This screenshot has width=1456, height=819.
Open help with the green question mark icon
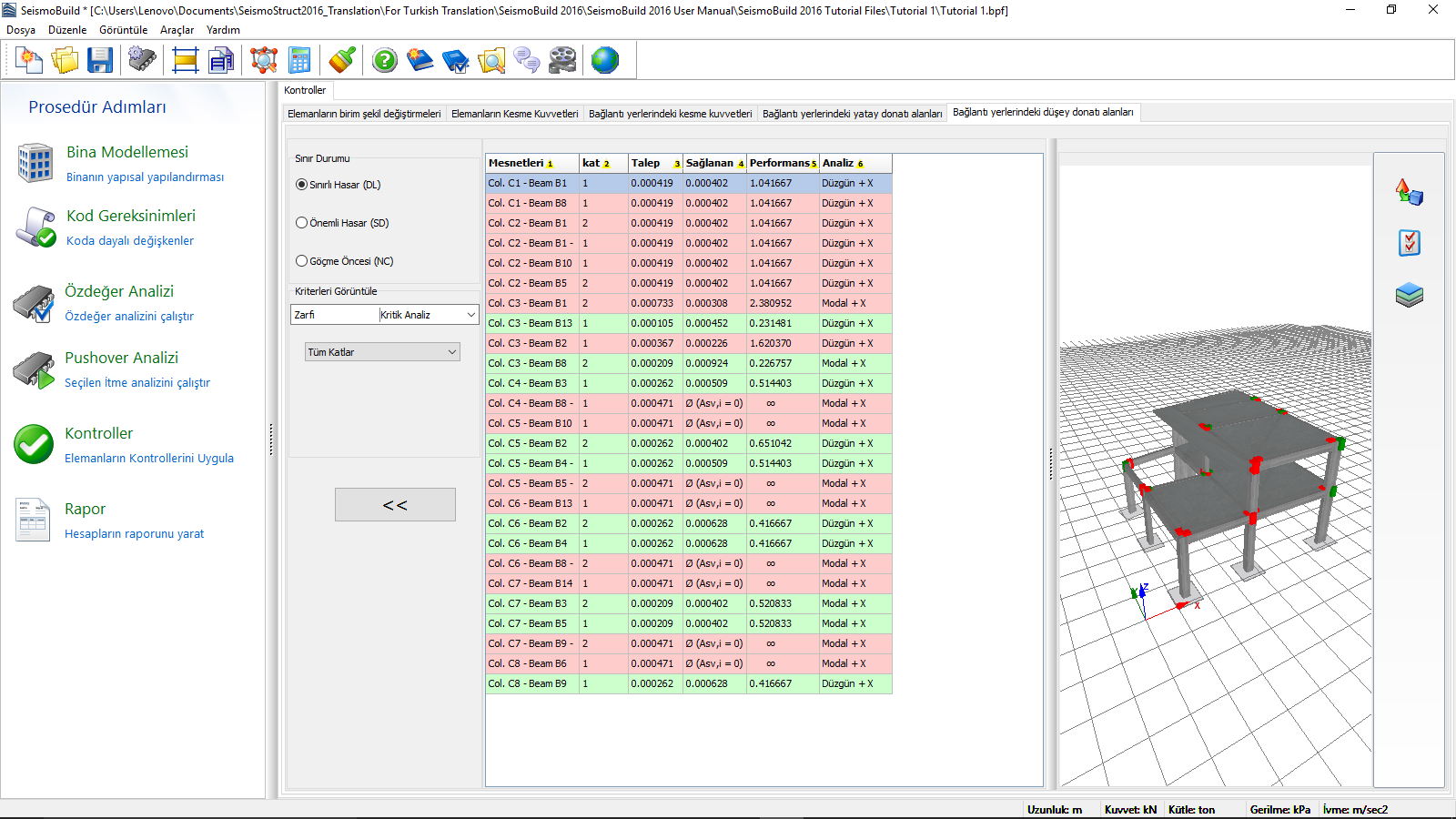385,61
